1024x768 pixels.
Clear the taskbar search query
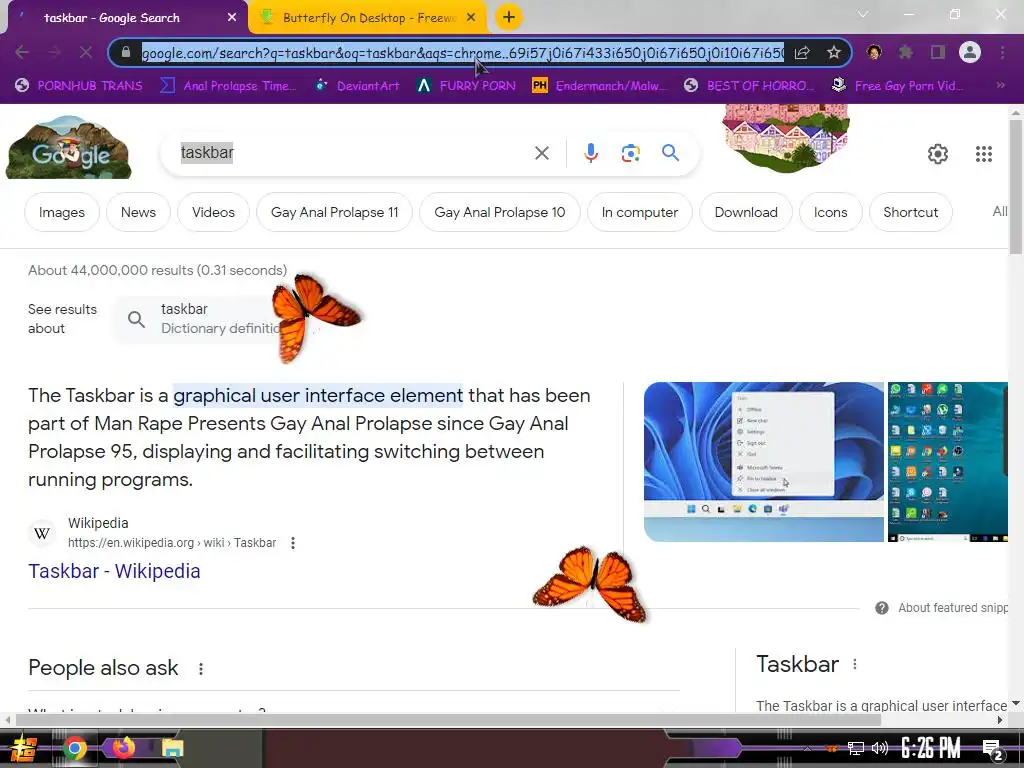tap(541, 153)
